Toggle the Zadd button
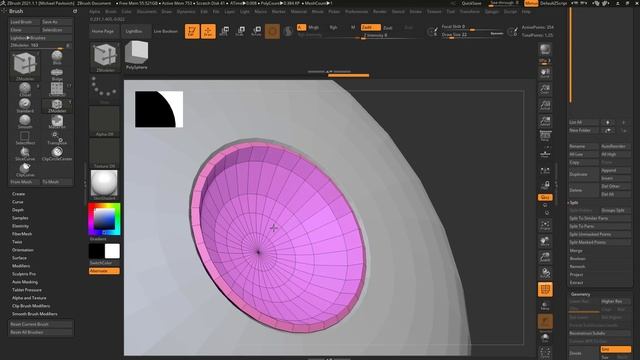 [x=371, y=27]
